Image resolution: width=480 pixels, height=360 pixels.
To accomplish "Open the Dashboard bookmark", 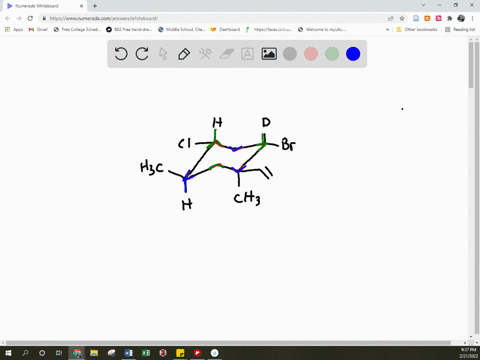I will 225,29.
